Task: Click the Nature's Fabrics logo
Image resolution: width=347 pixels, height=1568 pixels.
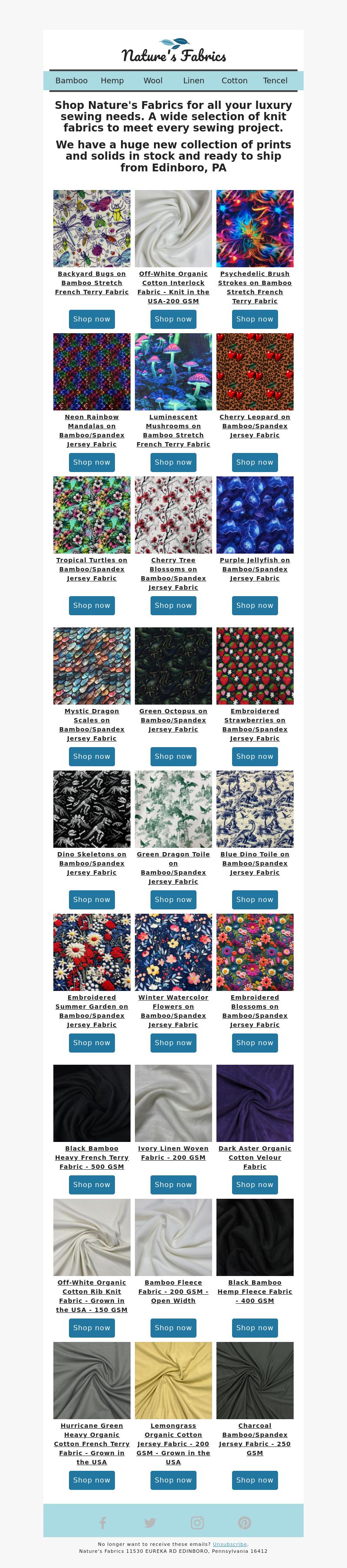Action: point(173,51)
